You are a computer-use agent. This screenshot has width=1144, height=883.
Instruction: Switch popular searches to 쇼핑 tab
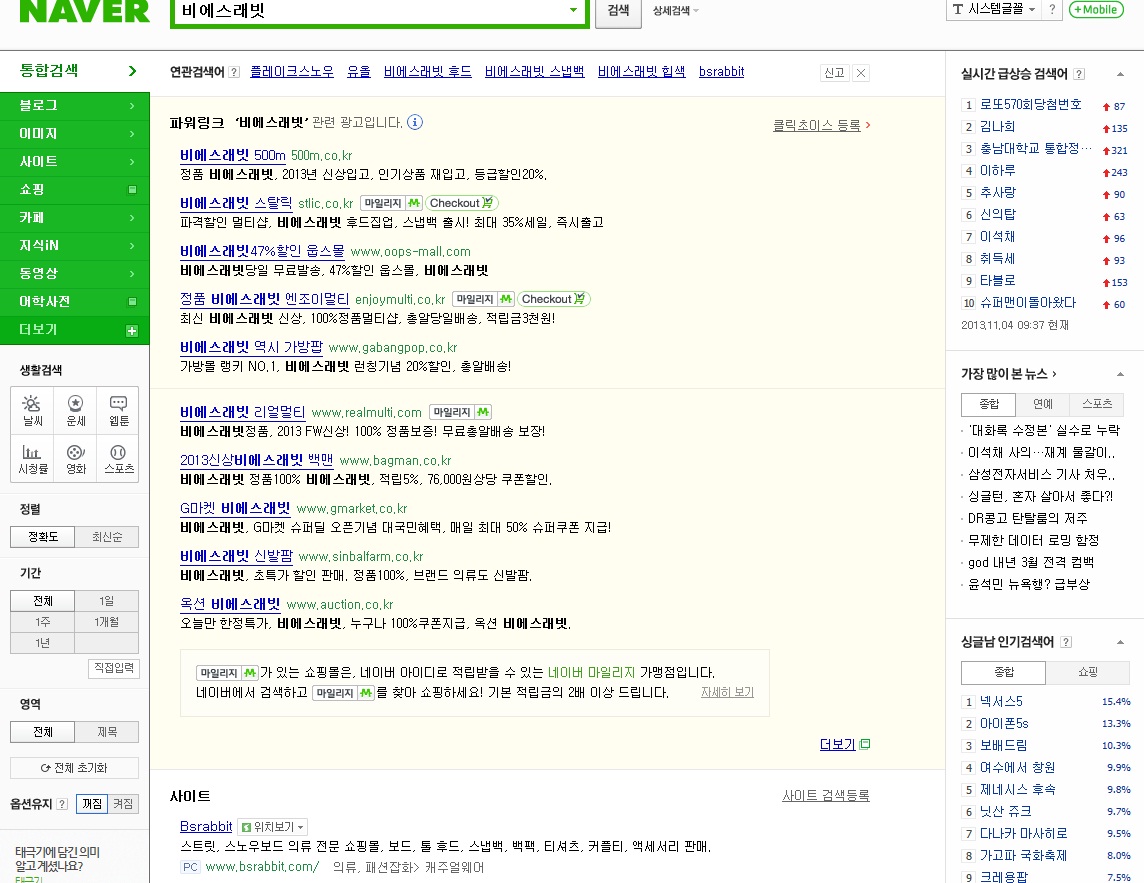[x=1088, y=672]
